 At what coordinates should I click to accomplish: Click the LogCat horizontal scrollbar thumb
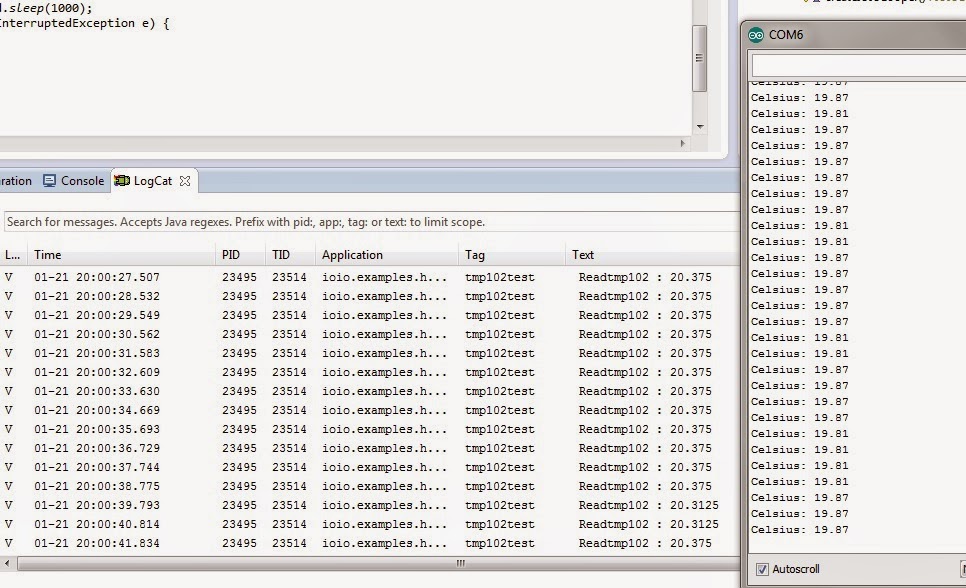[x=378, y=563]
